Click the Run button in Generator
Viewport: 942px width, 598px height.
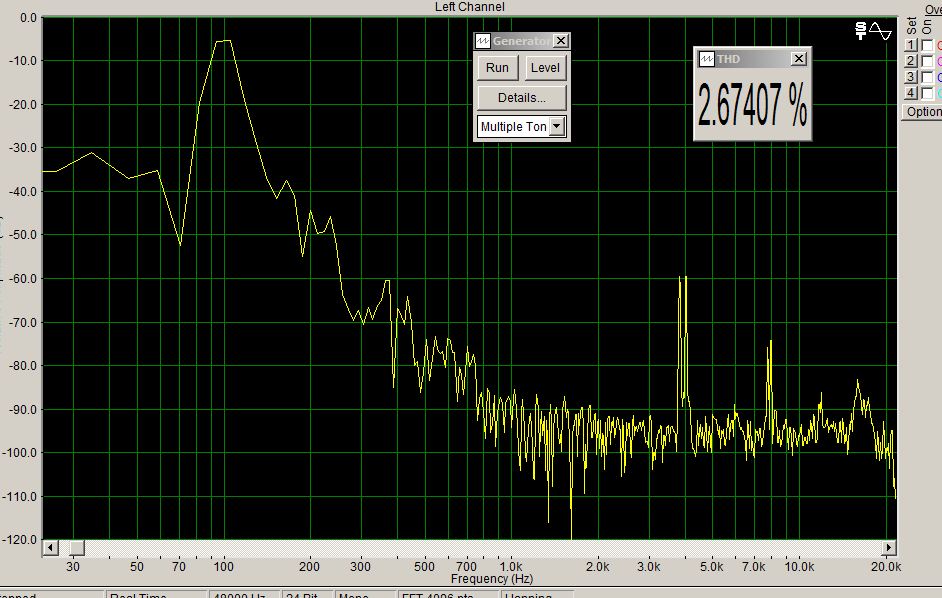click(497, 68)
